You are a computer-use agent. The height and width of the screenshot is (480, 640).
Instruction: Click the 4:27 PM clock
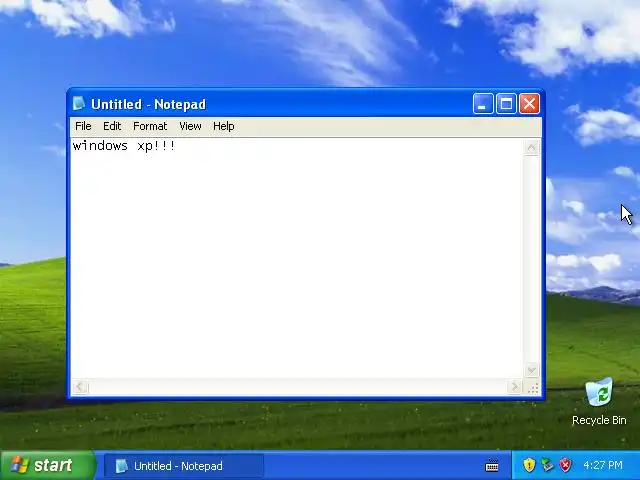(x=603, y=465)
